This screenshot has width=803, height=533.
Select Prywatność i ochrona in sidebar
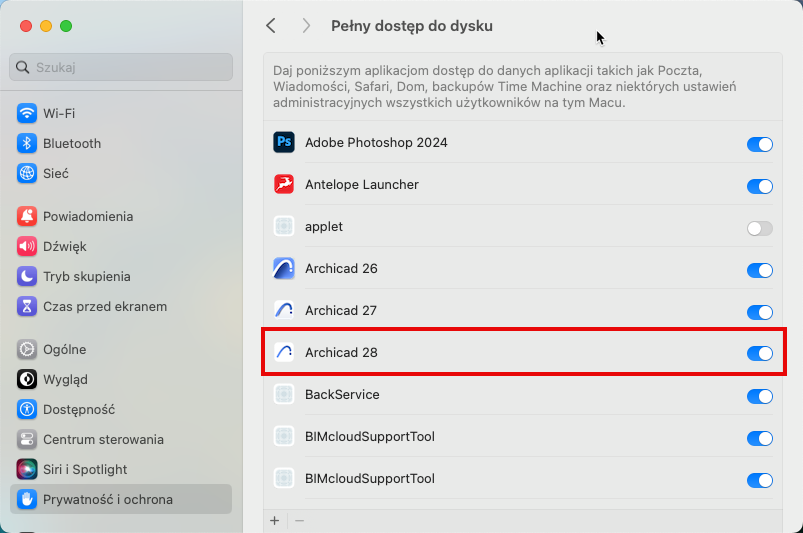tap(121, 499)
